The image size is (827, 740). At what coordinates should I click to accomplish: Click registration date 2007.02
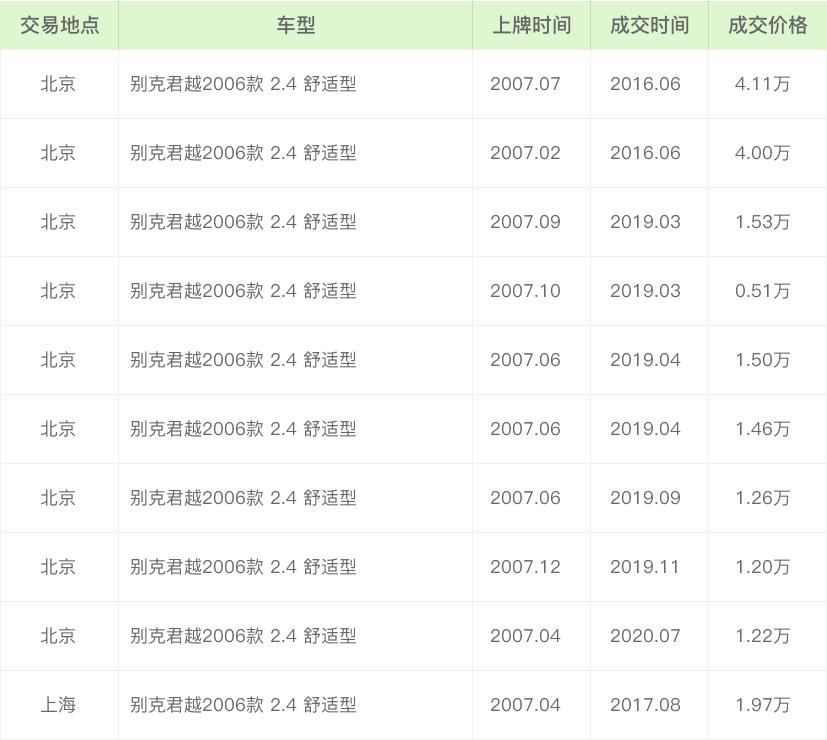pos(525,153)
